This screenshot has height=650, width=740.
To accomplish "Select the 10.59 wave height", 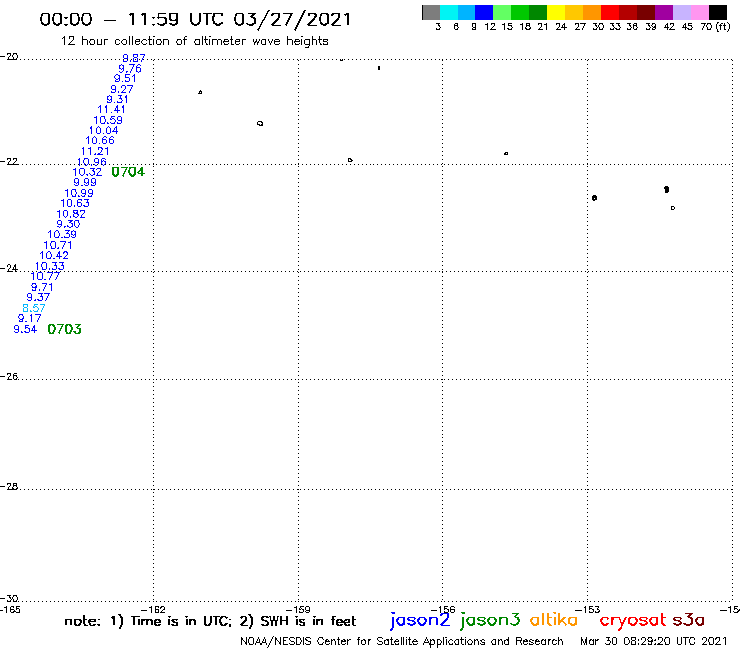I will [x=108, y=120].
